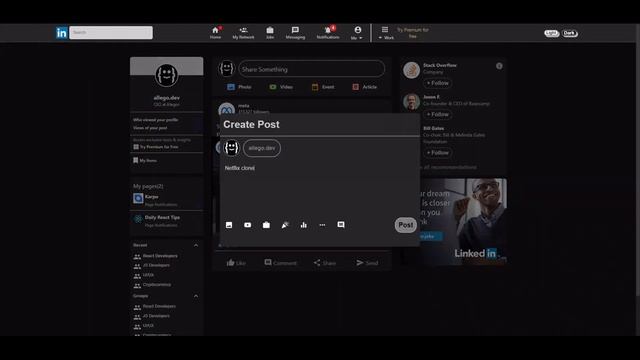This screenshot has width=640, height=360.
Task: Click Jason F. profile photo
Action: 411,102
